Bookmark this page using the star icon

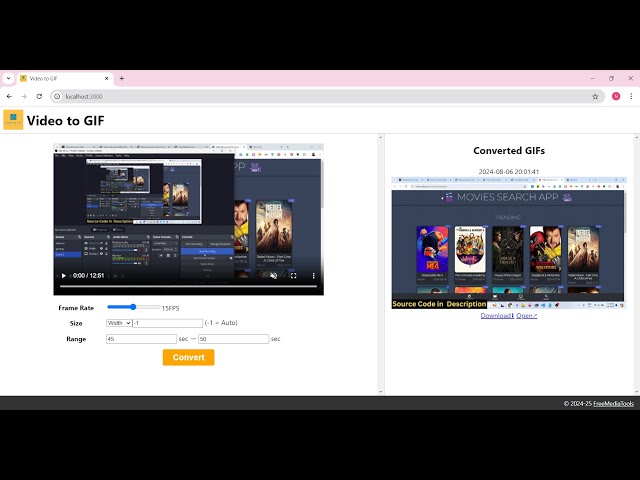click(x=595, y=96)
